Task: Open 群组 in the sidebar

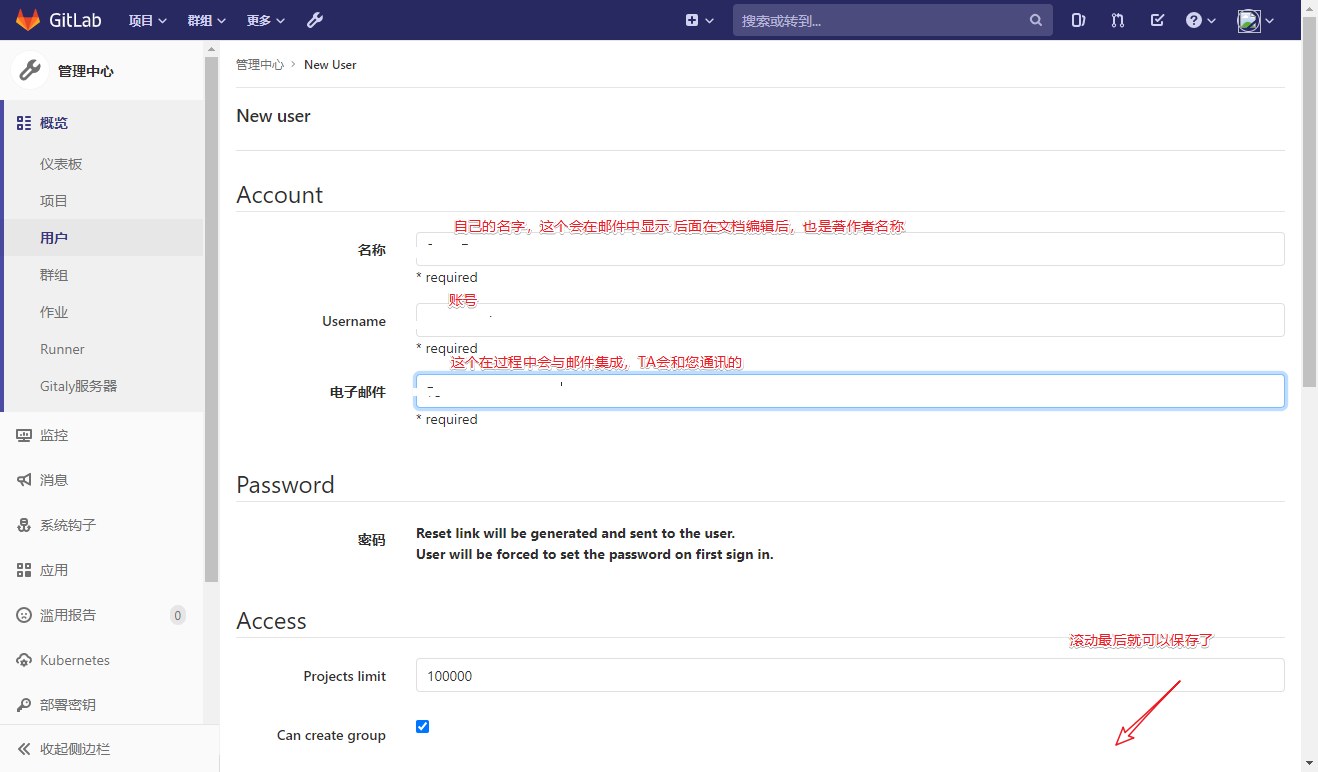Action: (x=54, y=275)
